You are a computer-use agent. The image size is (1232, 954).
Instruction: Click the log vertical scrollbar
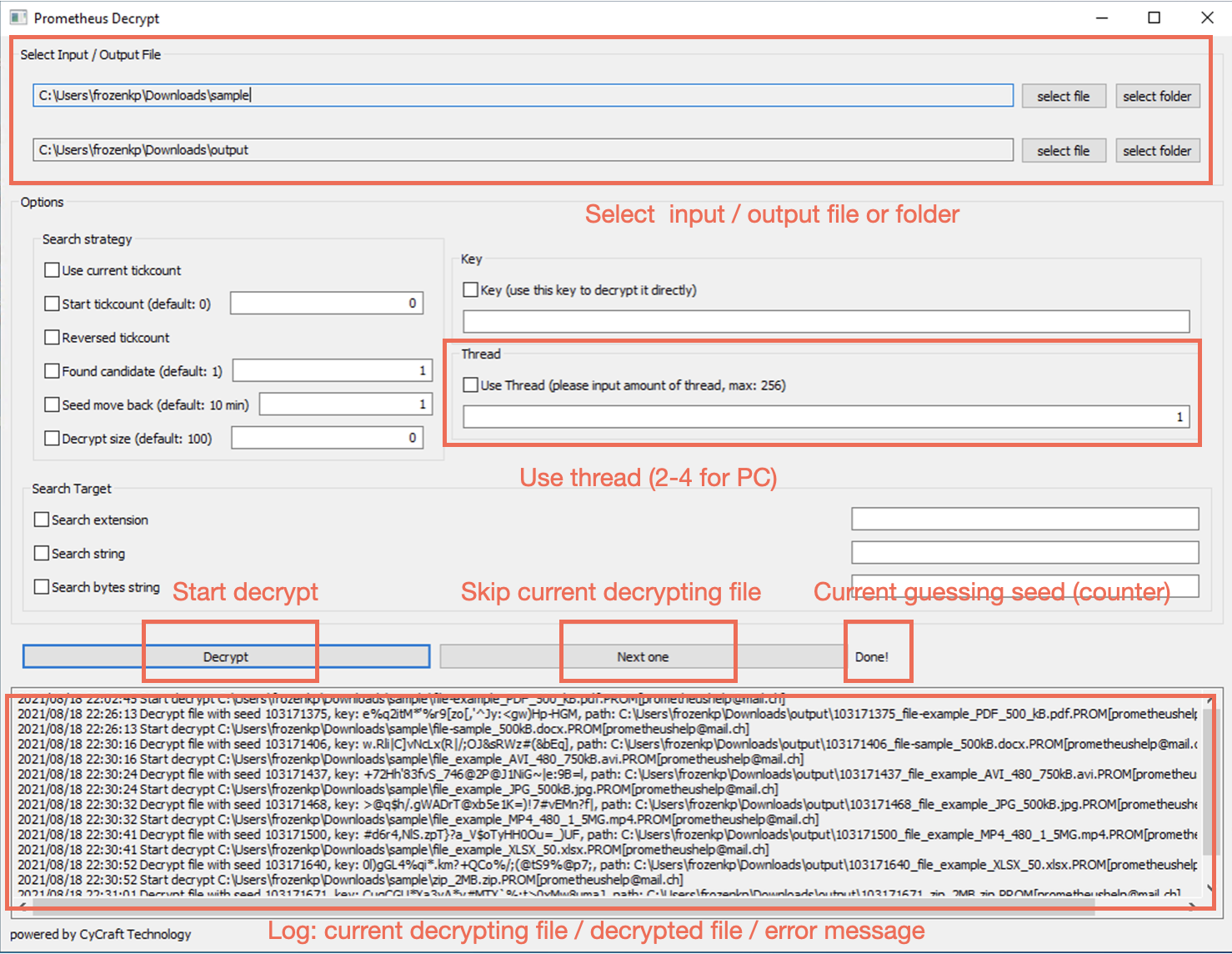click(1210, 782)
